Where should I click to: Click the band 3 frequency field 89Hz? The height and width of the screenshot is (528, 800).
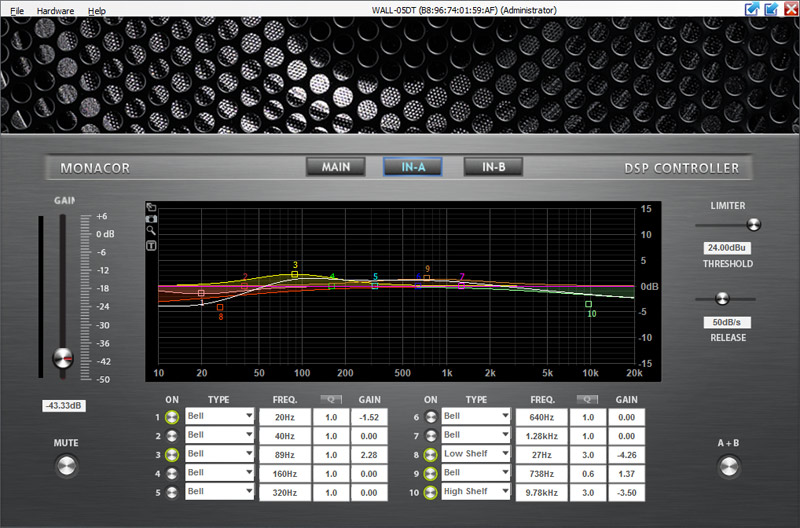pos(285,454)
